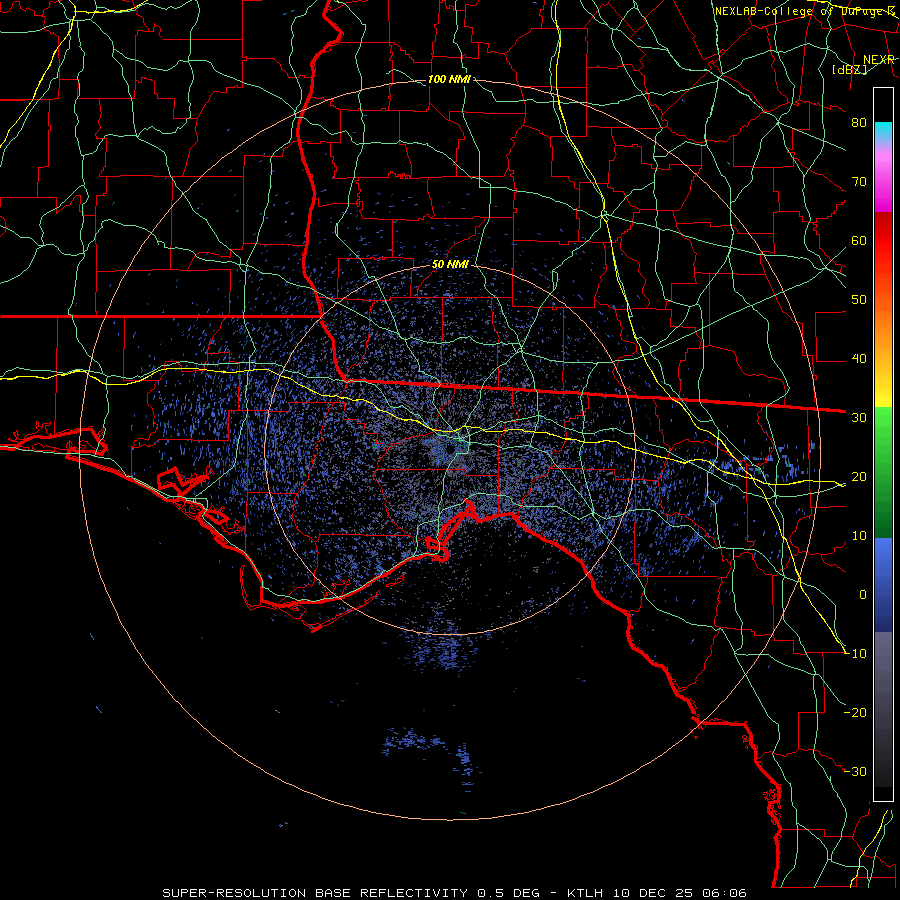Screen dimensions: 900x900
Task: Click the 70 dBZ scale label
Action: click(859, 182)
